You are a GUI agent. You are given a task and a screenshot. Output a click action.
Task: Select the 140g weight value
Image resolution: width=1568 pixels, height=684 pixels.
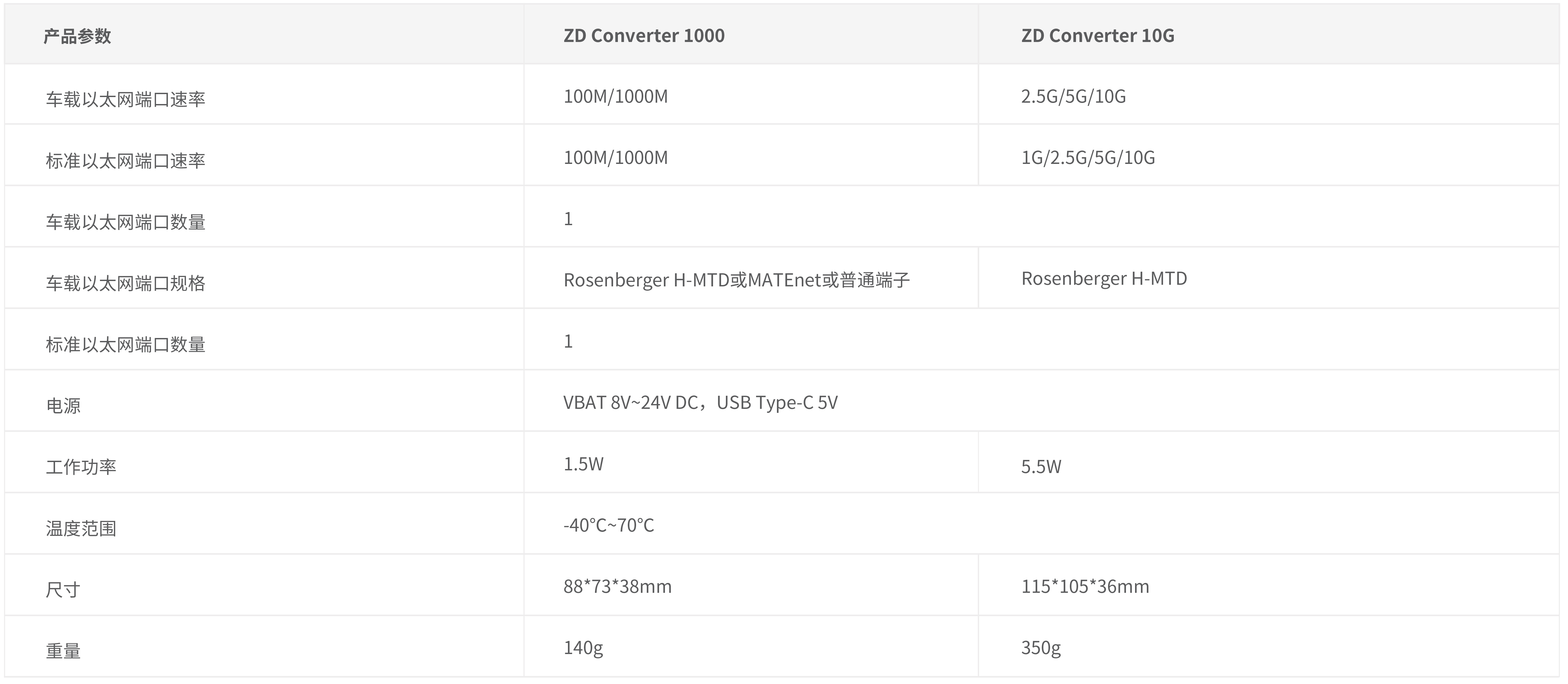pos(583,647)
